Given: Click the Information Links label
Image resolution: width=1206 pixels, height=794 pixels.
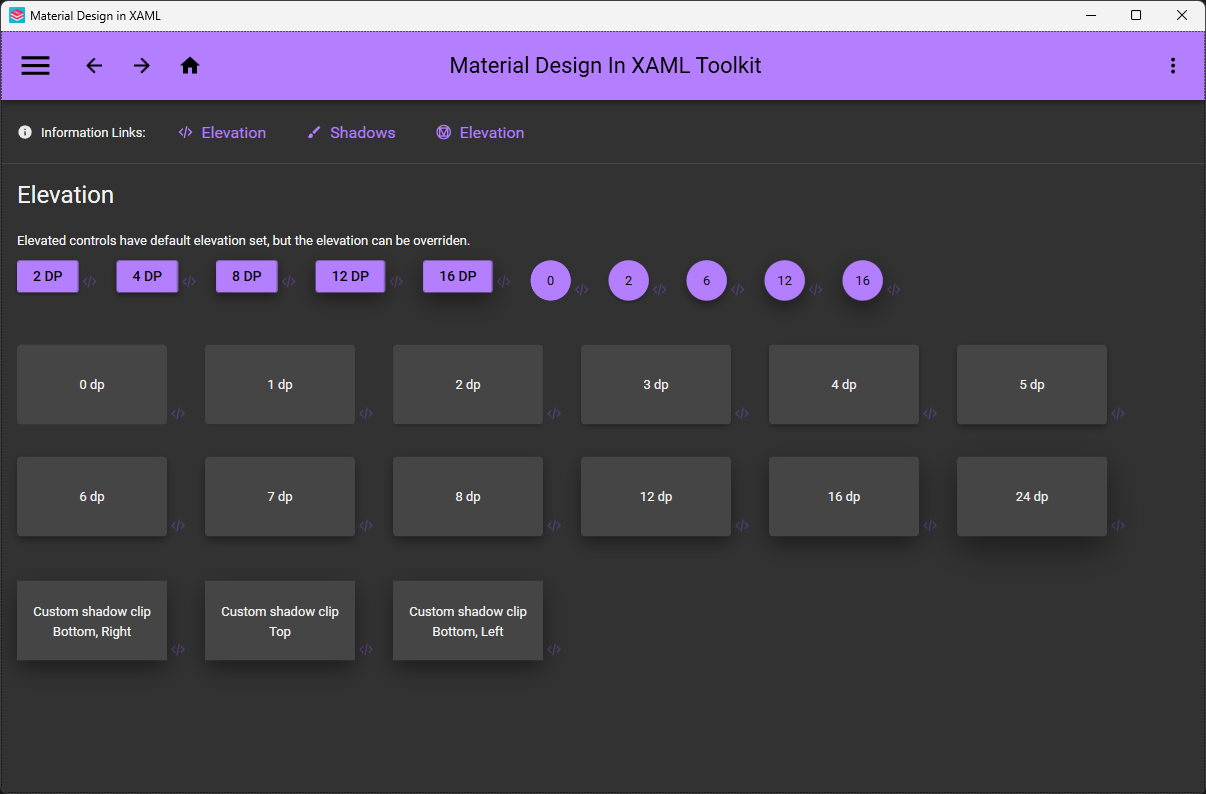Looking at the screenshot, I should click(x=93, y=133).
